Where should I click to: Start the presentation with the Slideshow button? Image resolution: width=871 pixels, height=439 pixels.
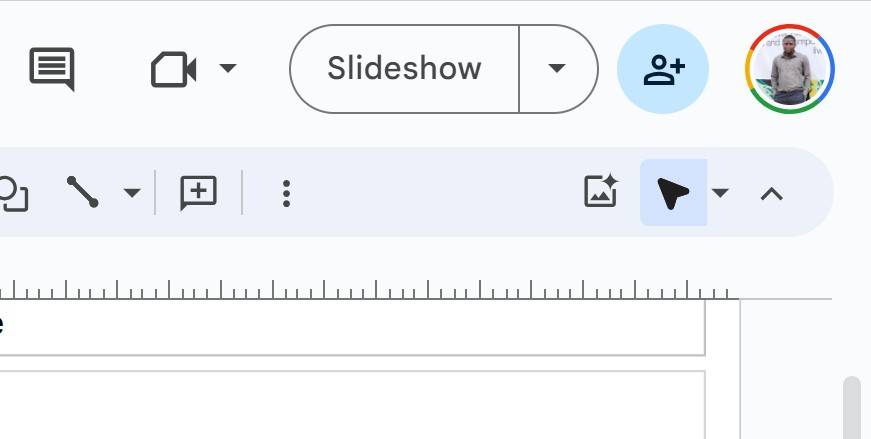click(x=404, y=69)
